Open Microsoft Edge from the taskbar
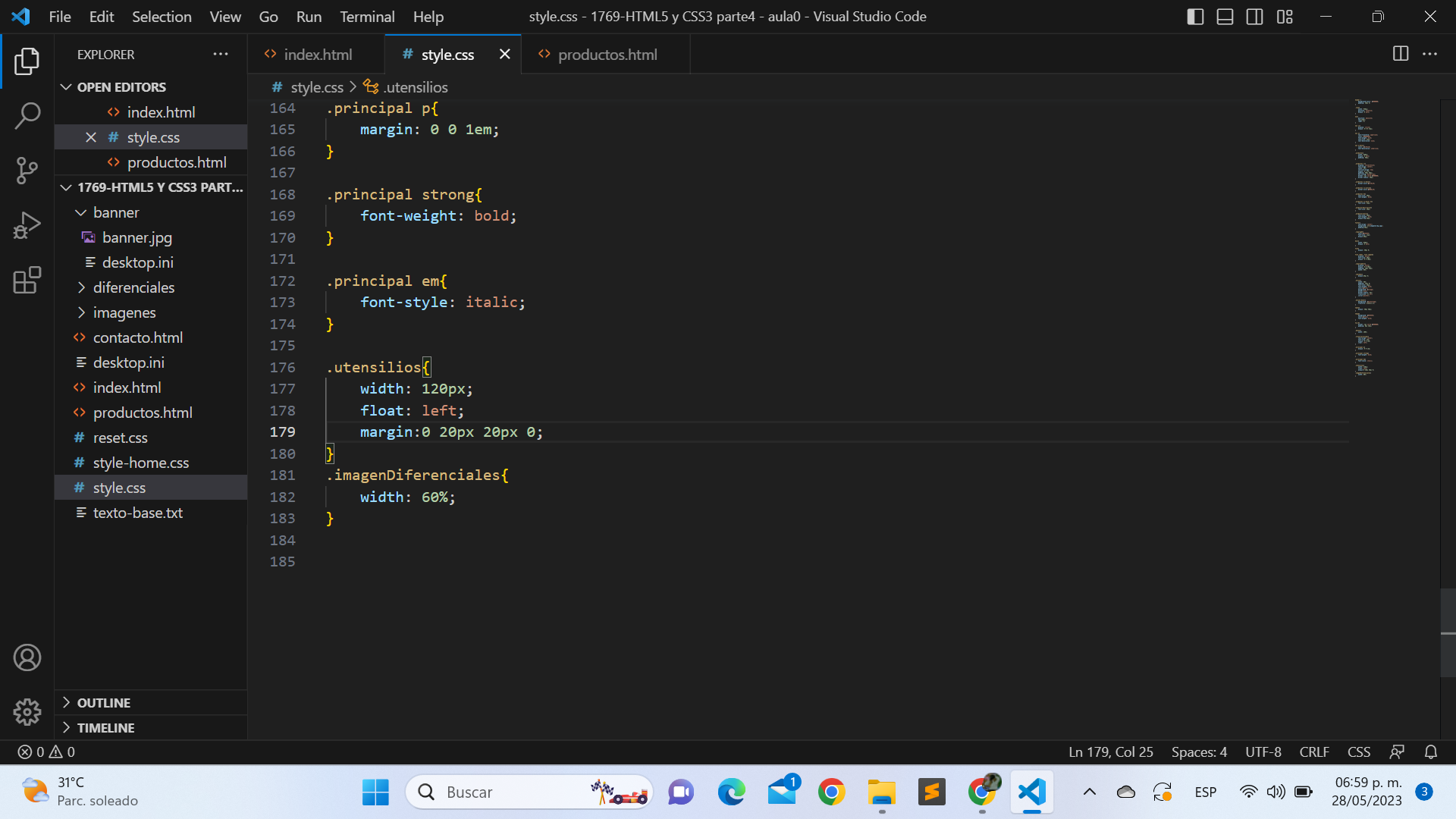This screenshot has width=1456, height=819. (x=731, y=792)
